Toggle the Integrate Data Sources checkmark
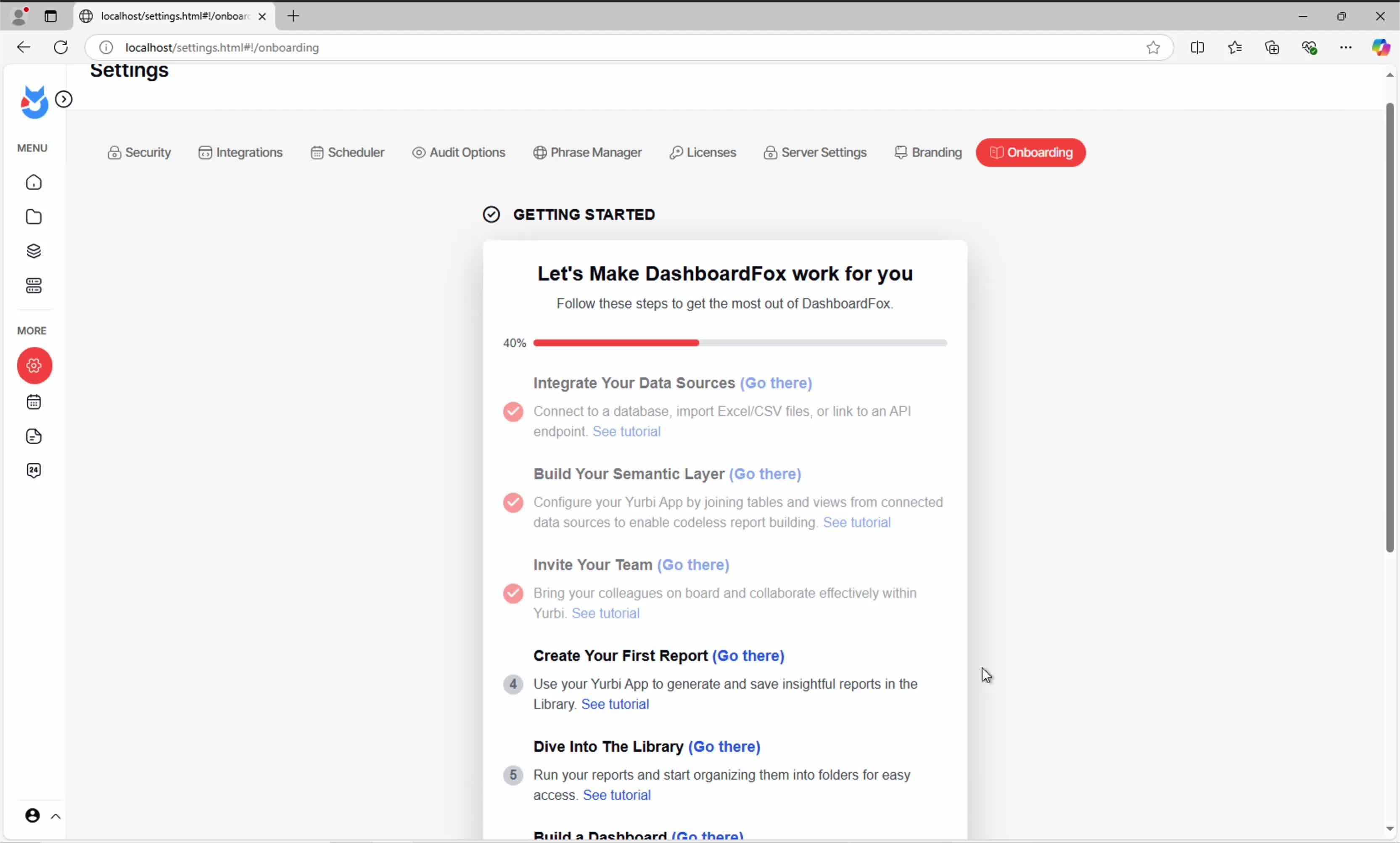 pos(512,412)
